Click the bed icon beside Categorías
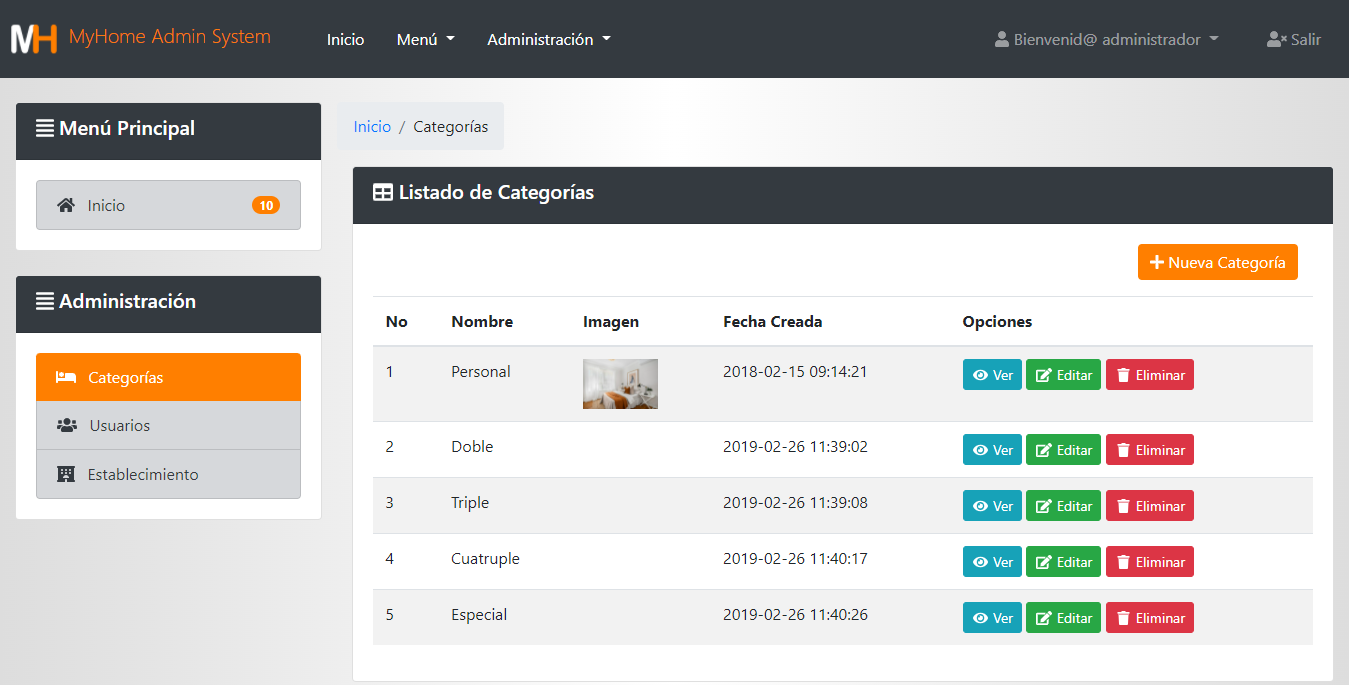Viewport: 1349px width, 685px height. 66,378
